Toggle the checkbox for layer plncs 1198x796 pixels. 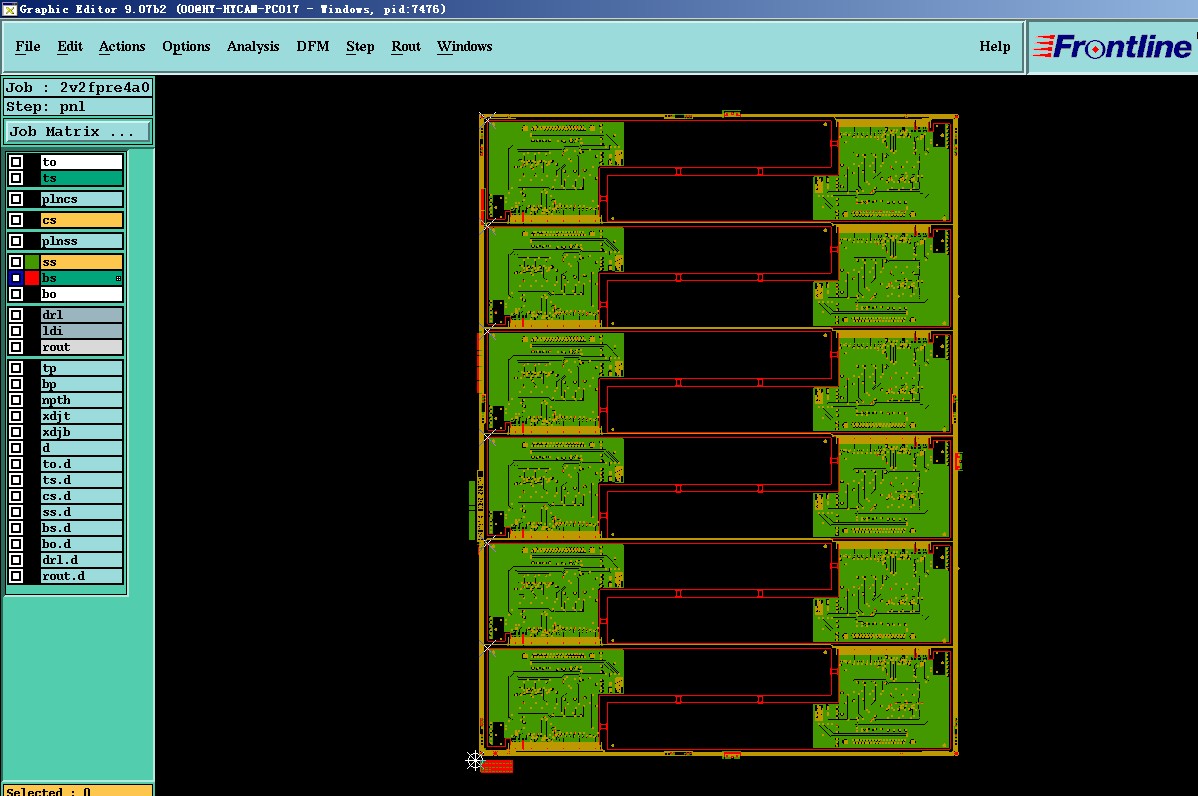16,199
